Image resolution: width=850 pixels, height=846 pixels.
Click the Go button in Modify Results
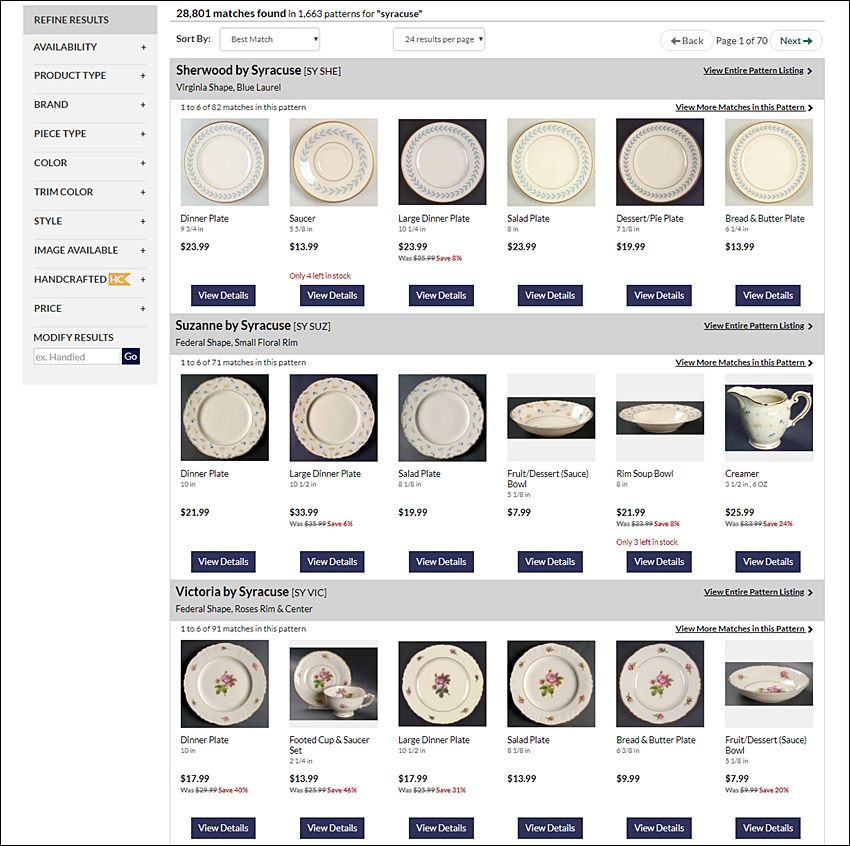131,357
